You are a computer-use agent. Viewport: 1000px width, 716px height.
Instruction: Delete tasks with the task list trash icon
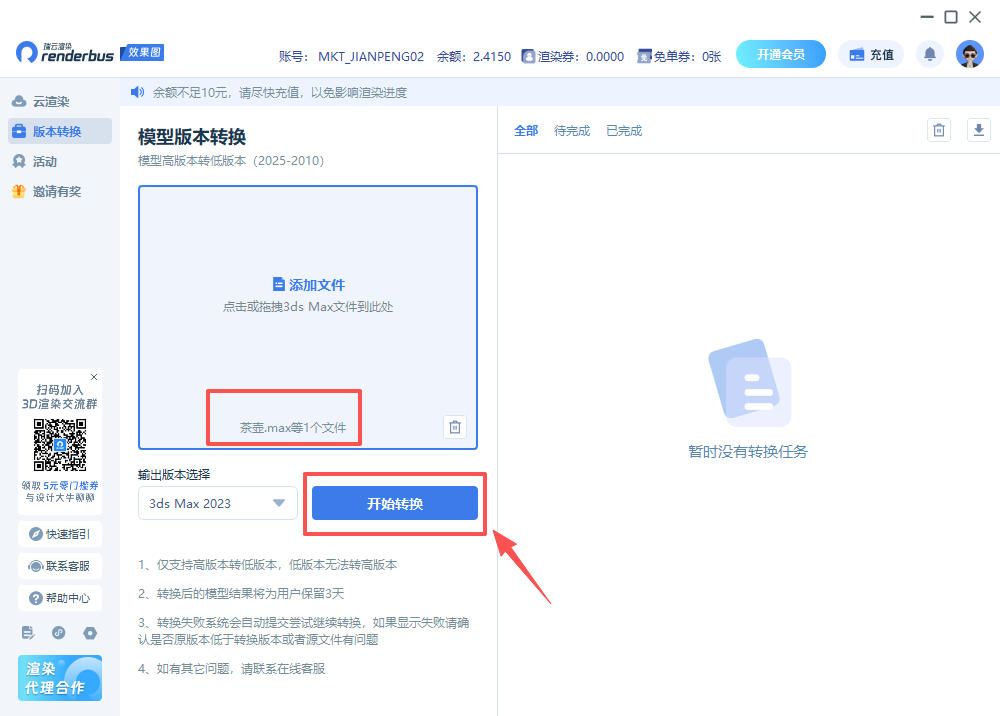pyautogui.click(x=938, y=130)
